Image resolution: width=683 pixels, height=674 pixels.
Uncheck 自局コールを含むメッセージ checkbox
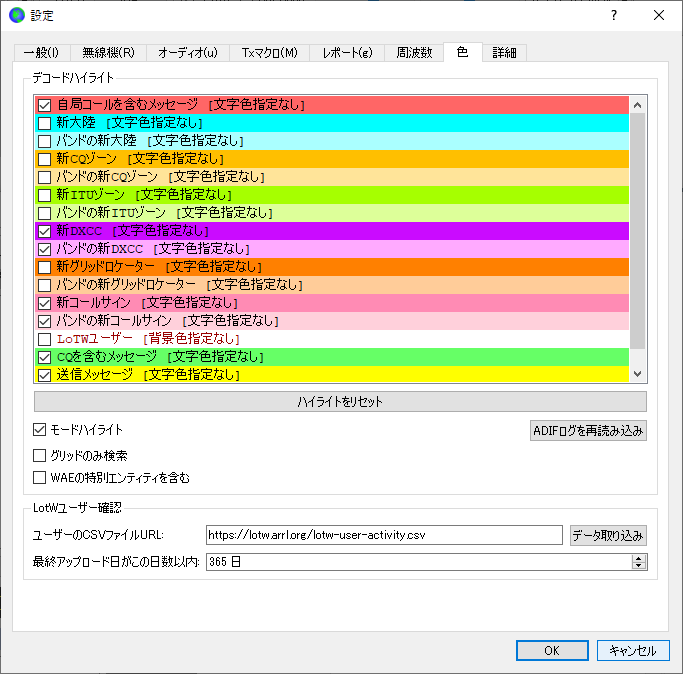(x=44, y=105)
